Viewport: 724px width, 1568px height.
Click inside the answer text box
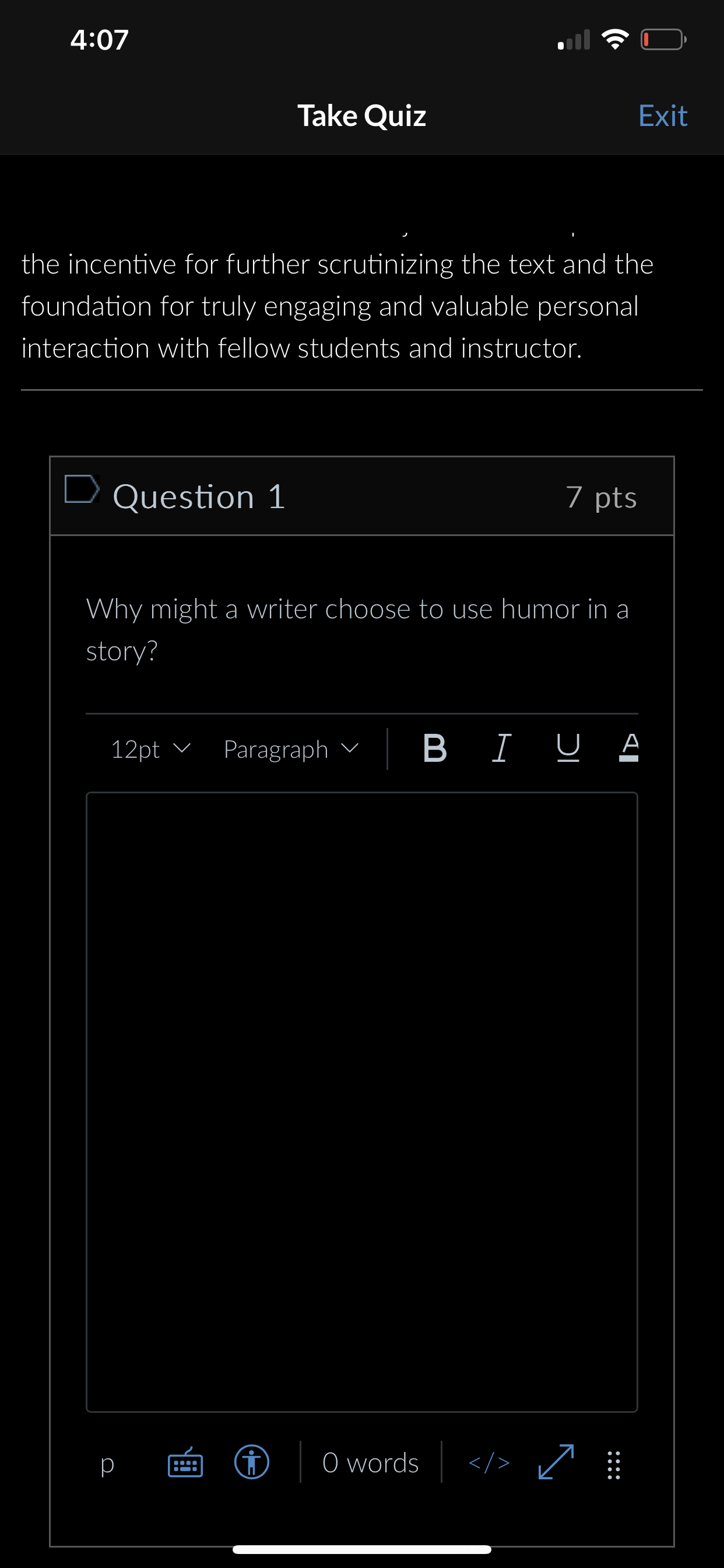[362, 1102]
